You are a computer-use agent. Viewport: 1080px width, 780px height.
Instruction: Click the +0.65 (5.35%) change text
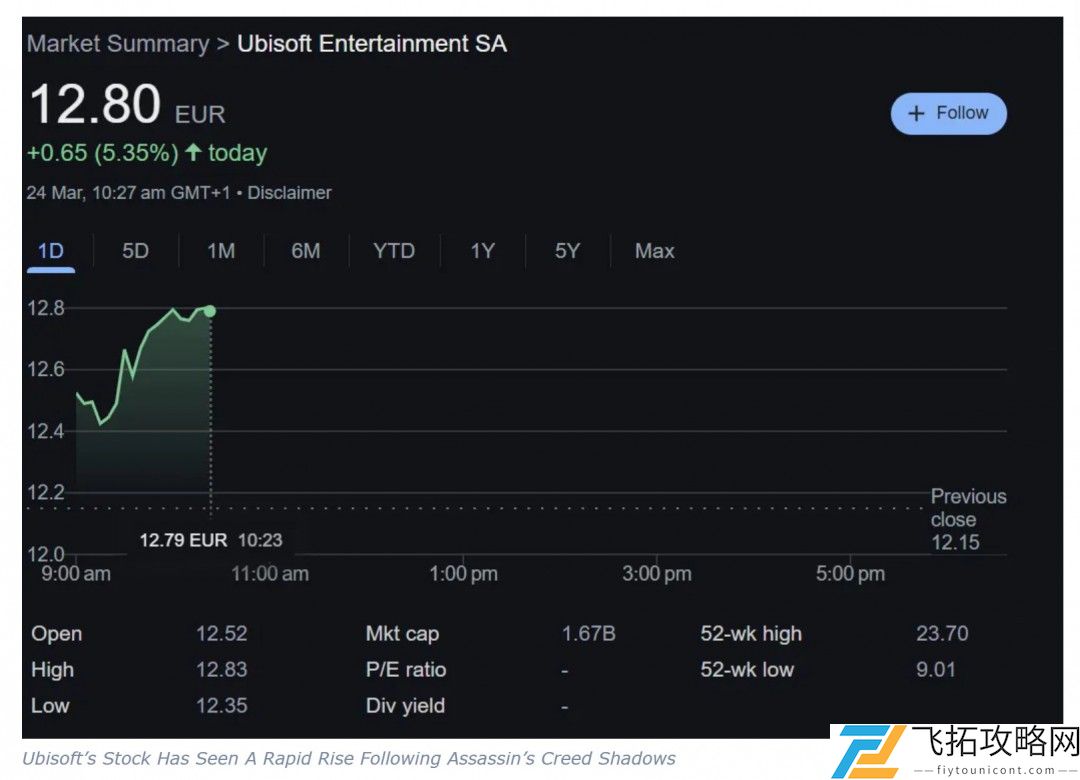click(103, 152)
